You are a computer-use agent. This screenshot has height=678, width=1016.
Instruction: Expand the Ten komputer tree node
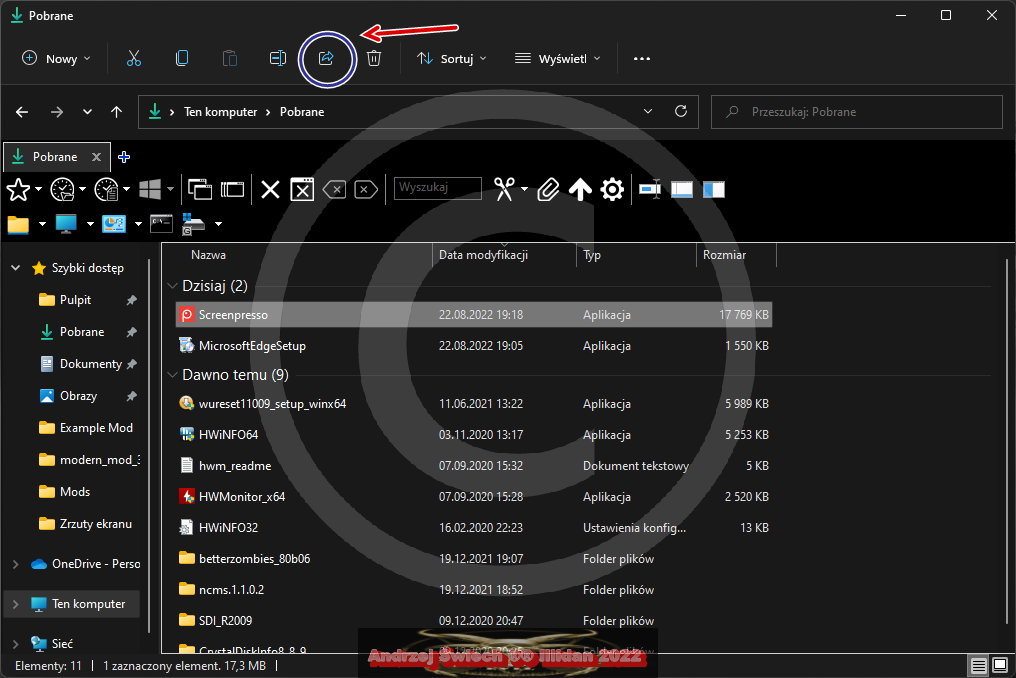(16, 604)
